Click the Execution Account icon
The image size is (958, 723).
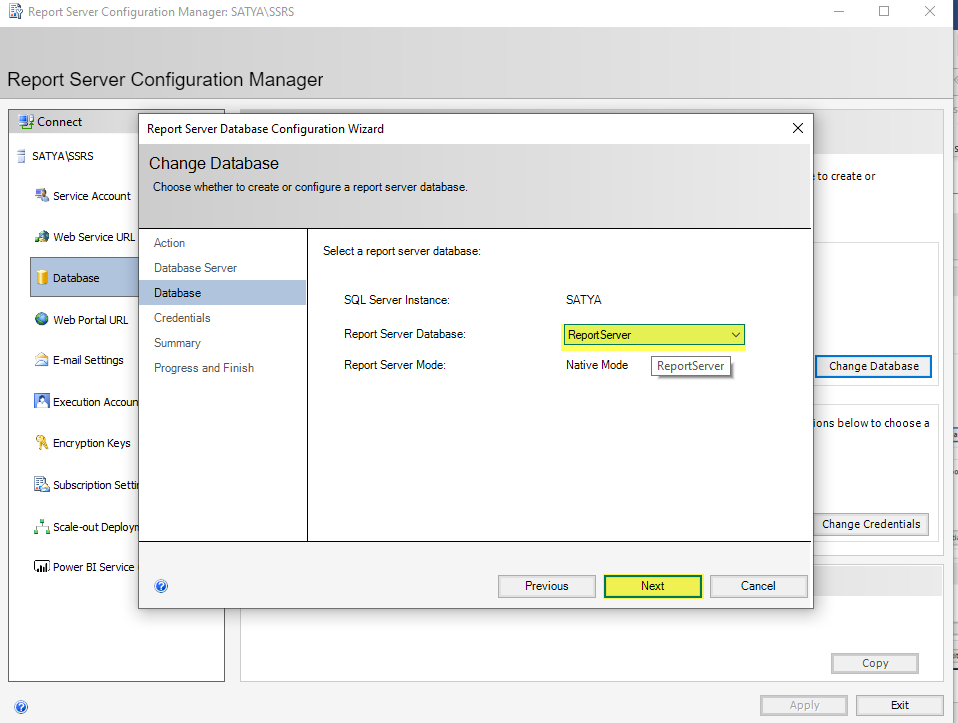(42, 401)
